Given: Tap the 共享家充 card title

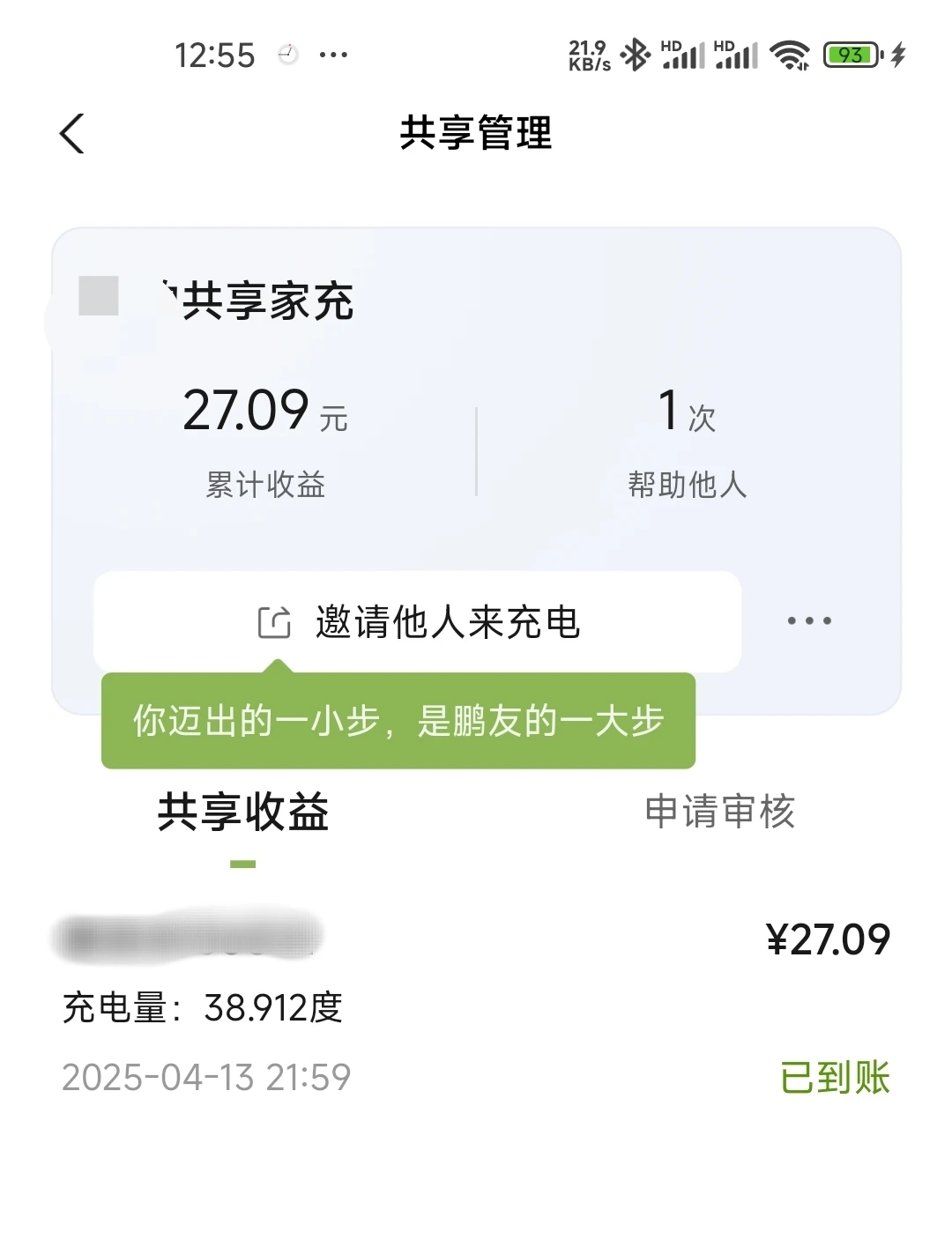Looking at the screenshot, I should pos(267,301).
